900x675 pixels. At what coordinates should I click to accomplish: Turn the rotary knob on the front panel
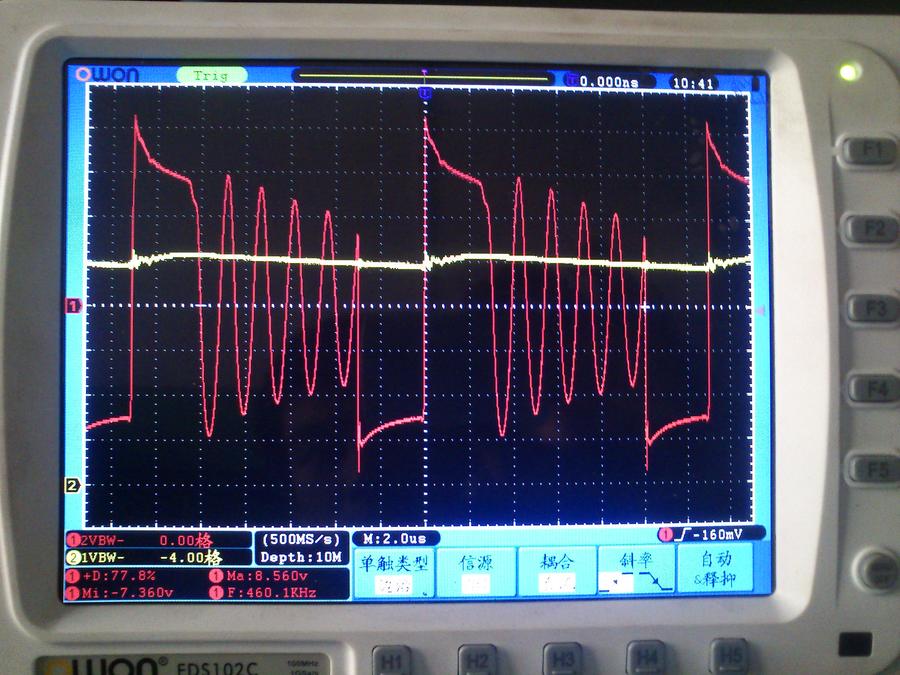point(876,571)
